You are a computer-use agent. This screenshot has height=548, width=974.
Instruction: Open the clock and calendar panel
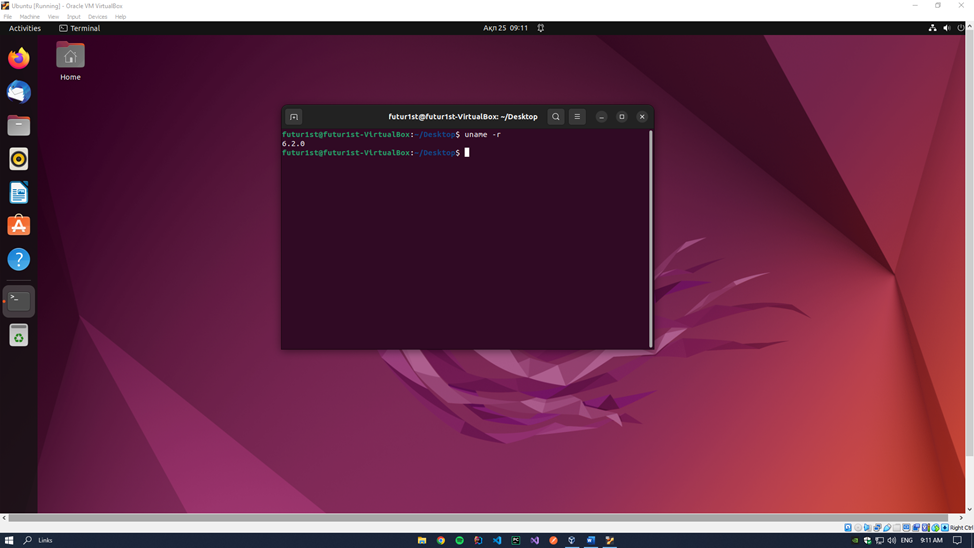(506, 28)
